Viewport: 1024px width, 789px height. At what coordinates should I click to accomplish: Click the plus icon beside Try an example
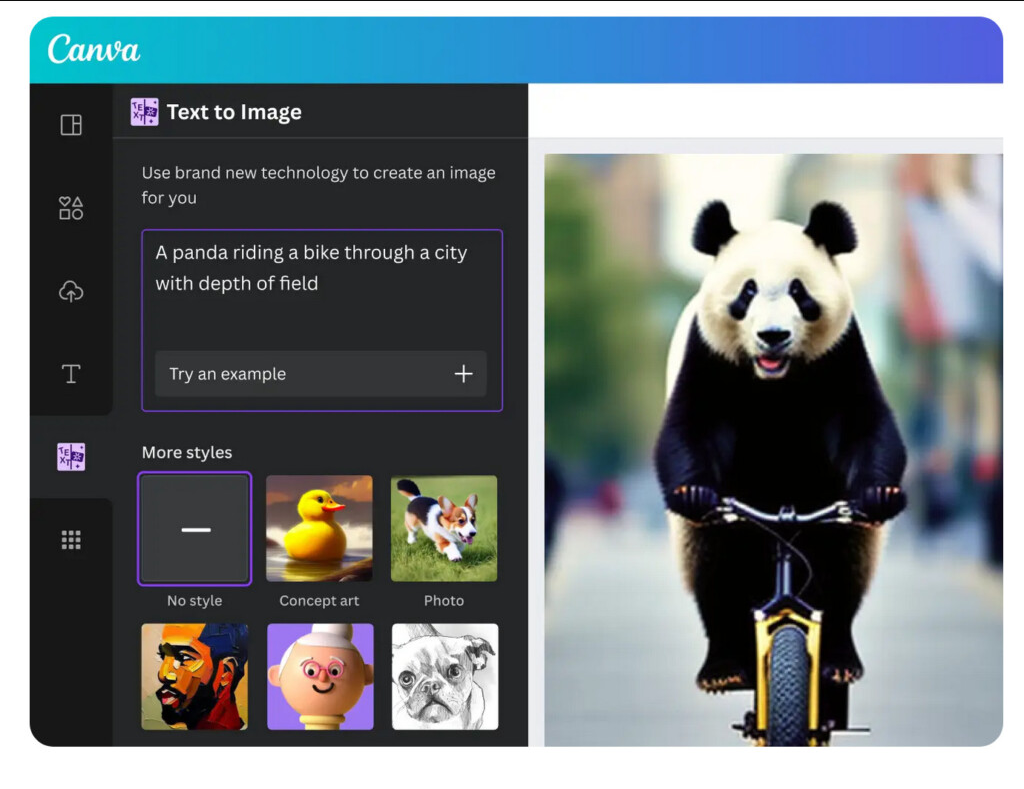(x=464, y=374)
